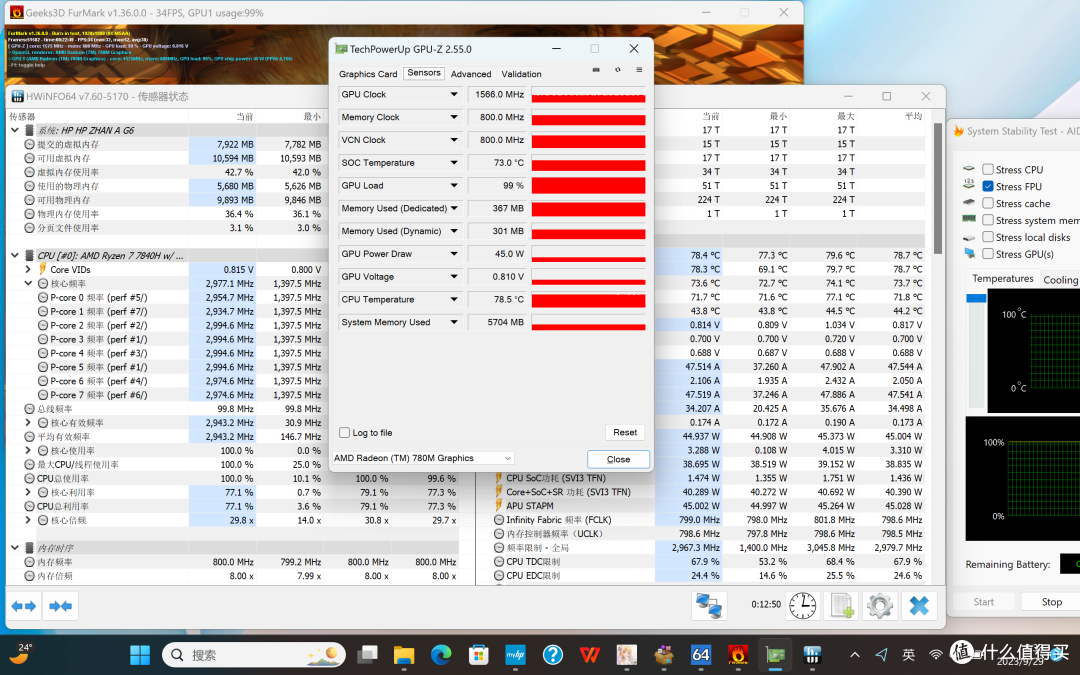The width and height of the screenshot is (1080, 675).
Task: Uncheck the Stress FPU checkbox
Action: pyautogui.click(x=988, y=187)
